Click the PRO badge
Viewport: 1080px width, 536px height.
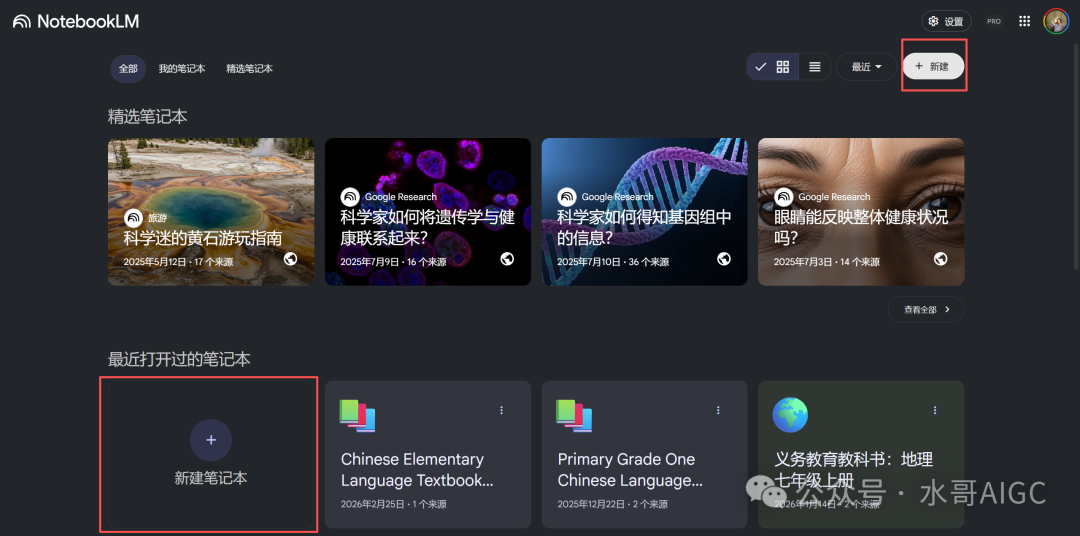(994, 21)
